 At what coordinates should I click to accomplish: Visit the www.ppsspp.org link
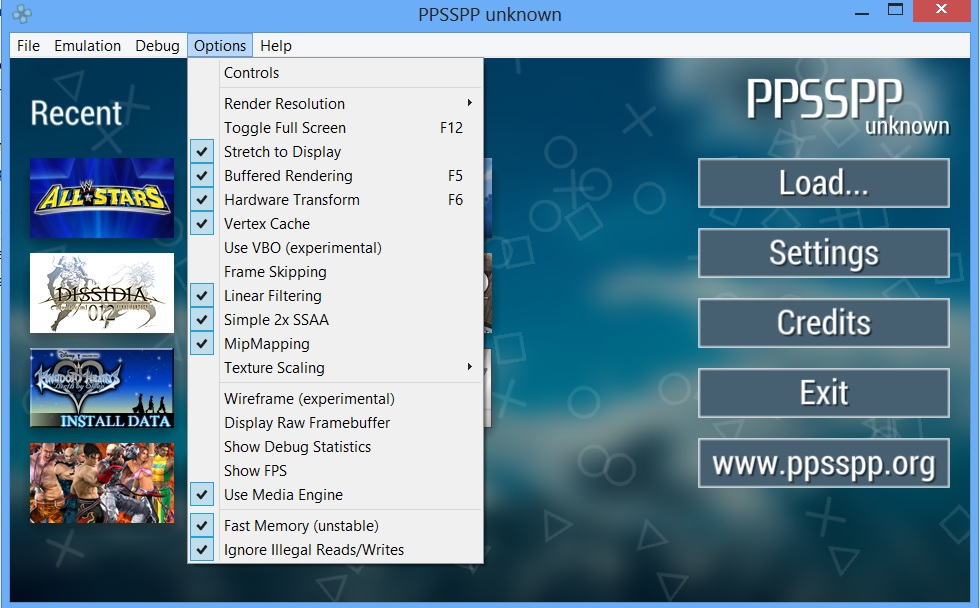tap(823, 463)
